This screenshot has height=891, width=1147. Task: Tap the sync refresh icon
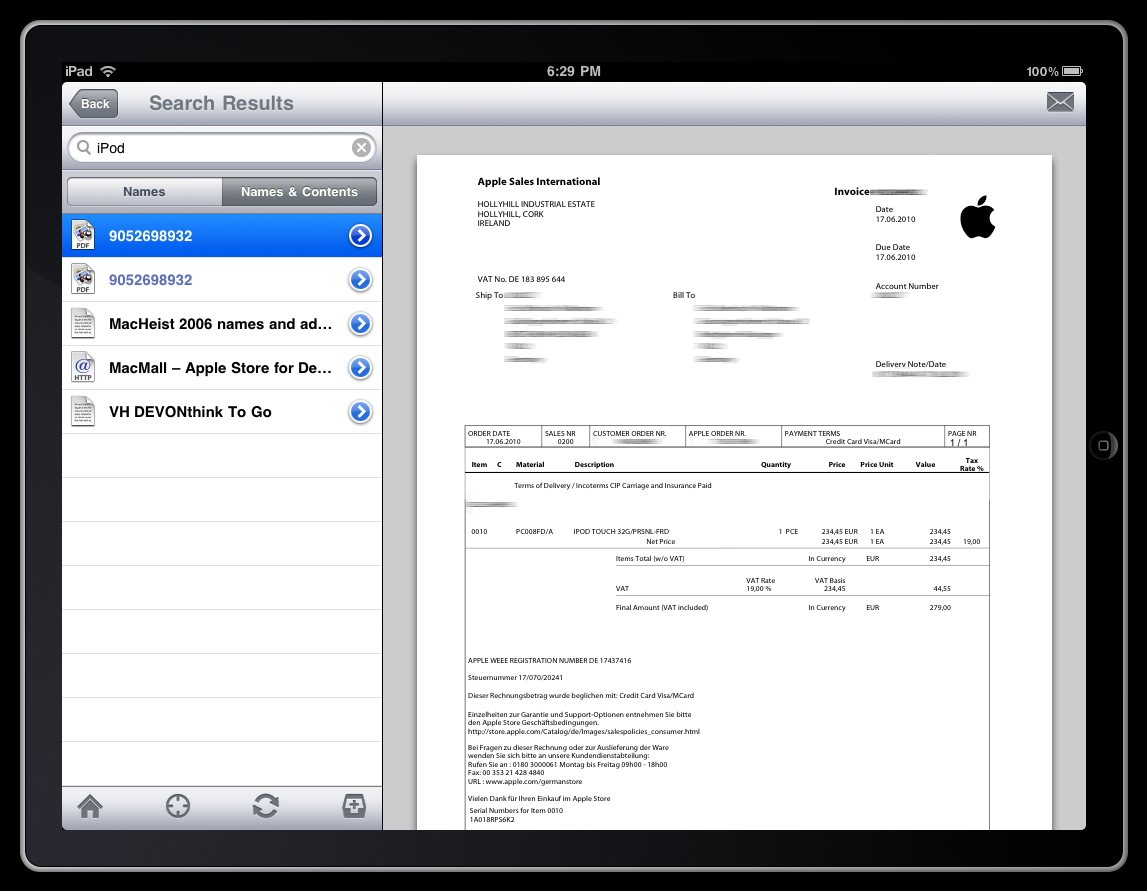pyautogui.click(x=266, y=806)
